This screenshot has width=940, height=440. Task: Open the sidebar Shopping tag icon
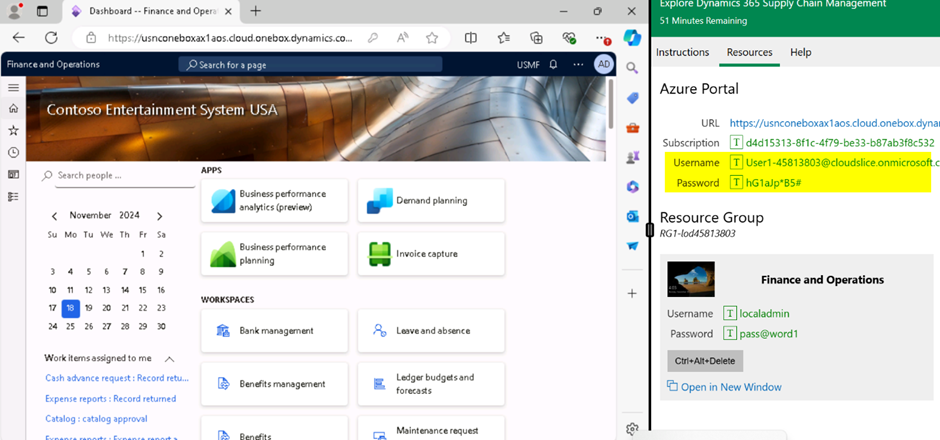[x=632, y=98]
